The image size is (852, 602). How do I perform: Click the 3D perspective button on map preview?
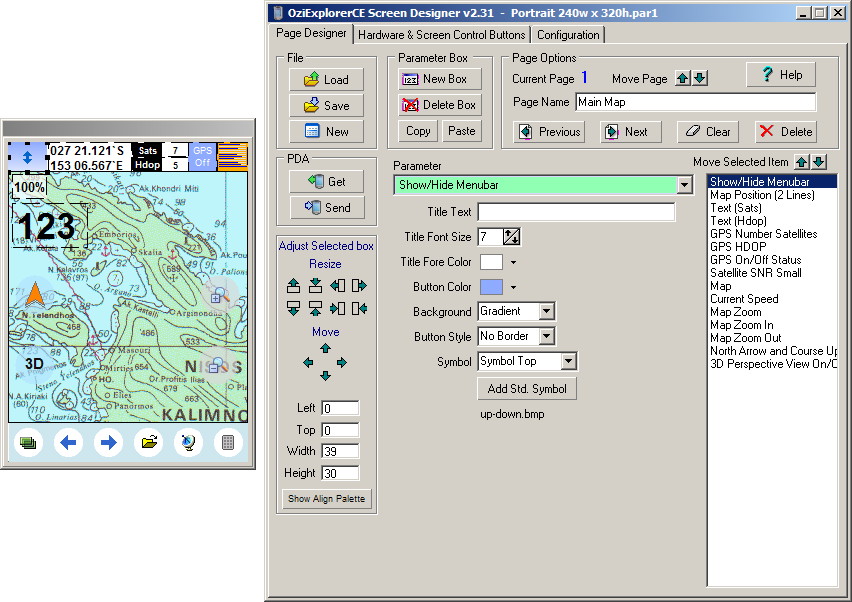34,364
